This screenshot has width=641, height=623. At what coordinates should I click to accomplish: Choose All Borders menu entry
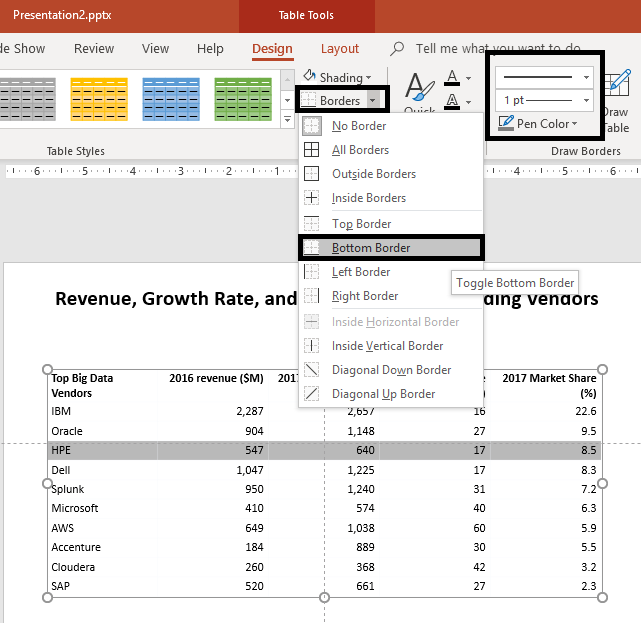click(391, 150)
